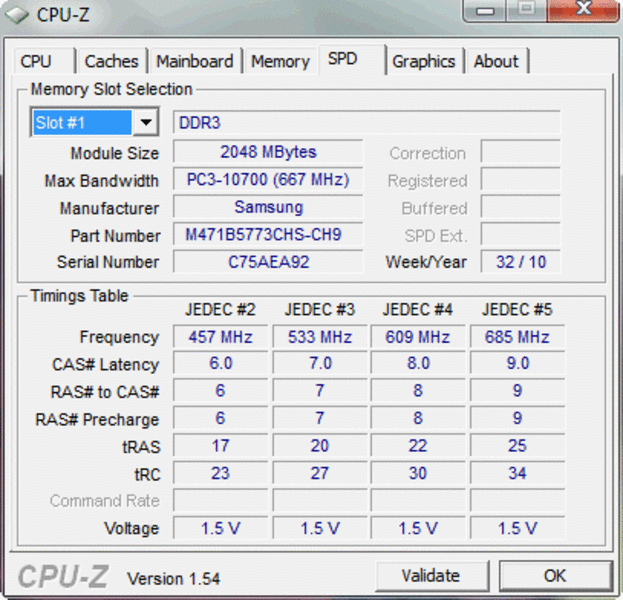Screen dimensions: 623x600
Task: Click the Version 1.54 text
Action: point(173,579)
